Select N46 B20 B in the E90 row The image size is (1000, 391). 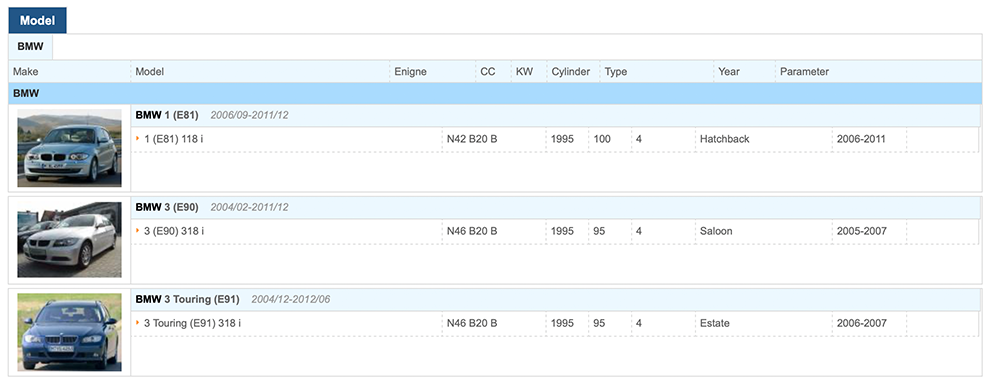pos(472,232)
